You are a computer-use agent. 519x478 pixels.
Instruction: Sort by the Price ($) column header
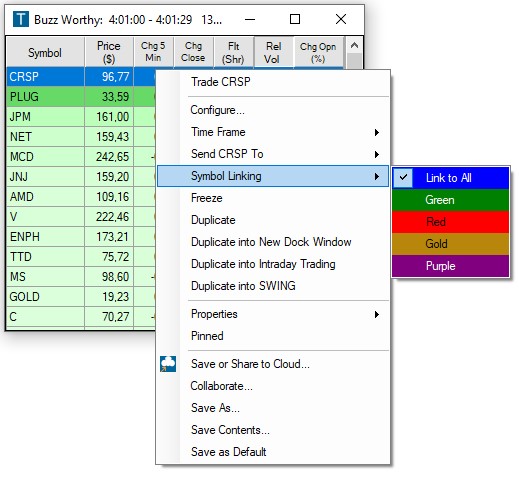[109, 52]
